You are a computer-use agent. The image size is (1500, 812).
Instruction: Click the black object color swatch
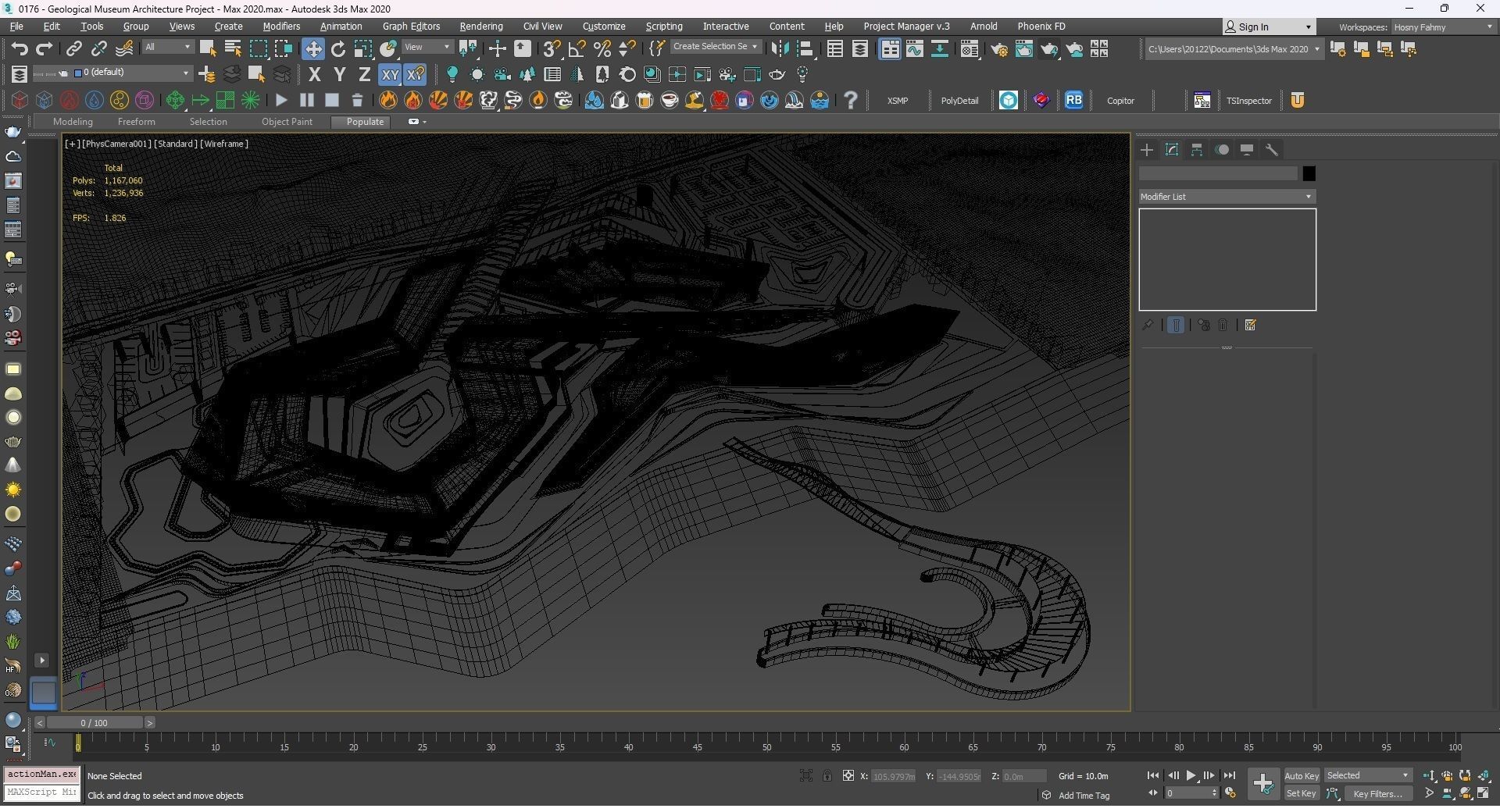point(1309,173)
